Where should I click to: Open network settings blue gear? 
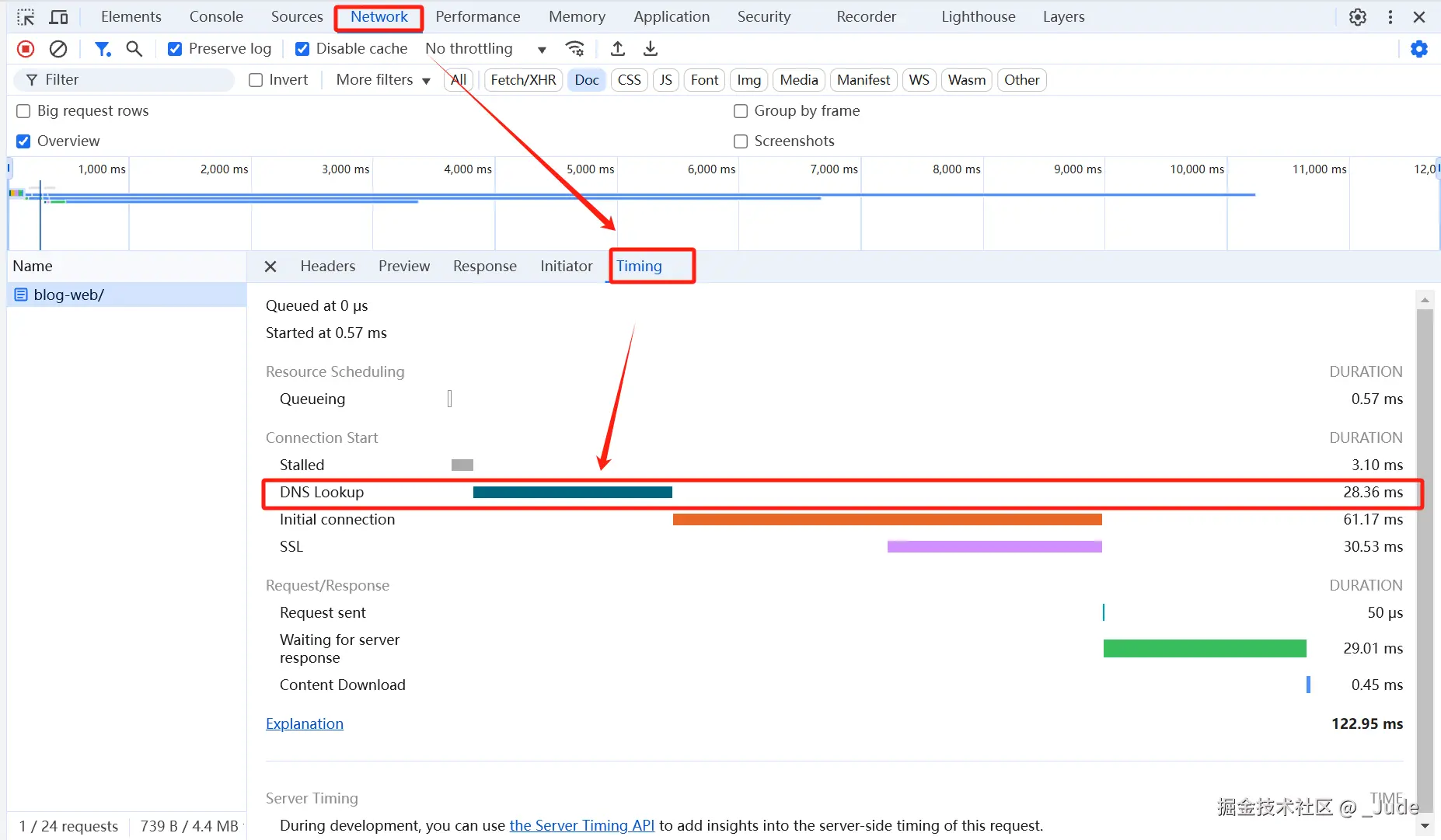click(1419, 49)
